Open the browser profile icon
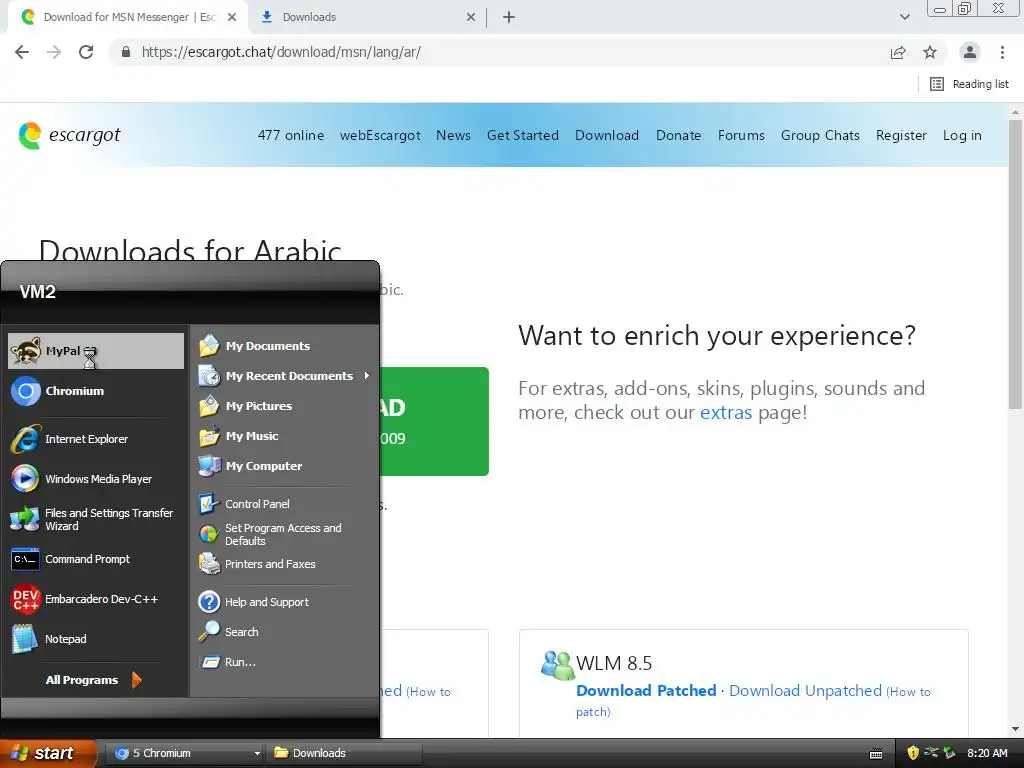 click(x=970, y=52)
